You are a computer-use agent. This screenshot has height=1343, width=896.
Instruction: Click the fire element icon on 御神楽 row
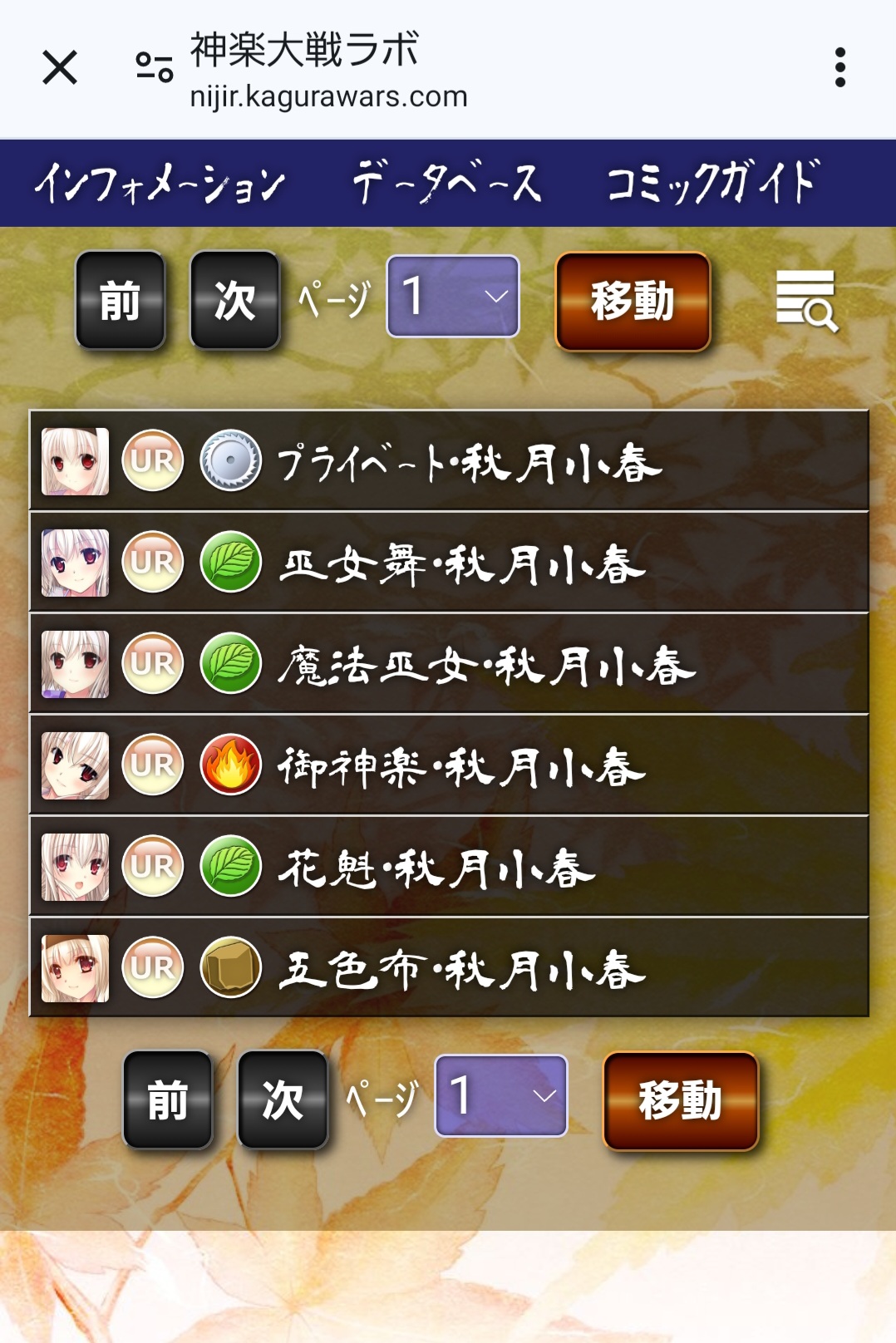click(231, 765)
